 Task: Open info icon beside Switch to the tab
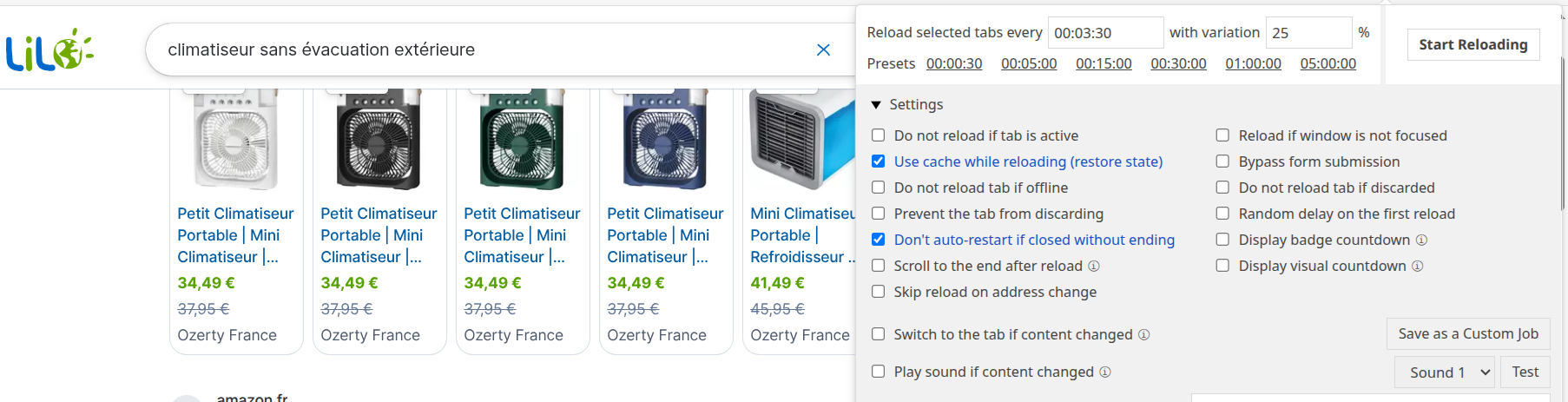click(x=1143, y=334)
